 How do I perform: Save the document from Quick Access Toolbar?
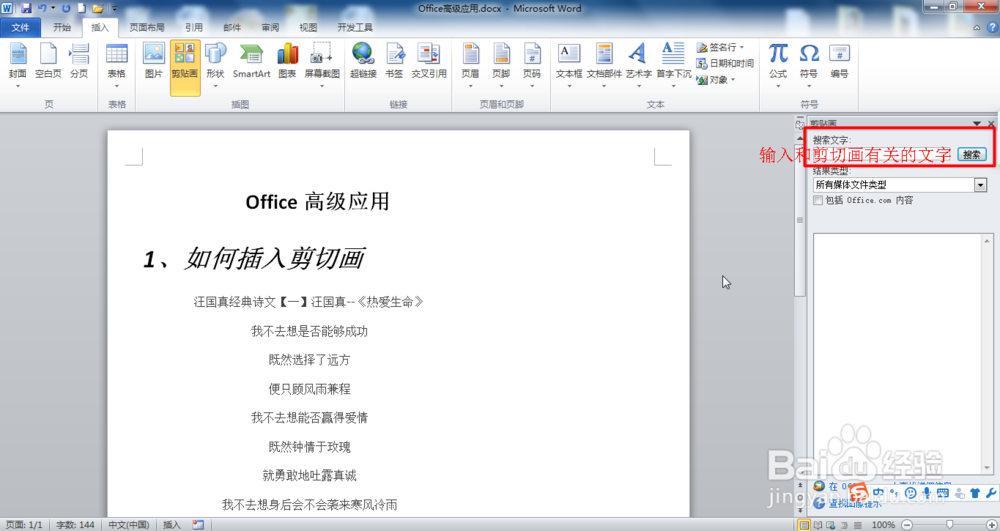point(26,8)
